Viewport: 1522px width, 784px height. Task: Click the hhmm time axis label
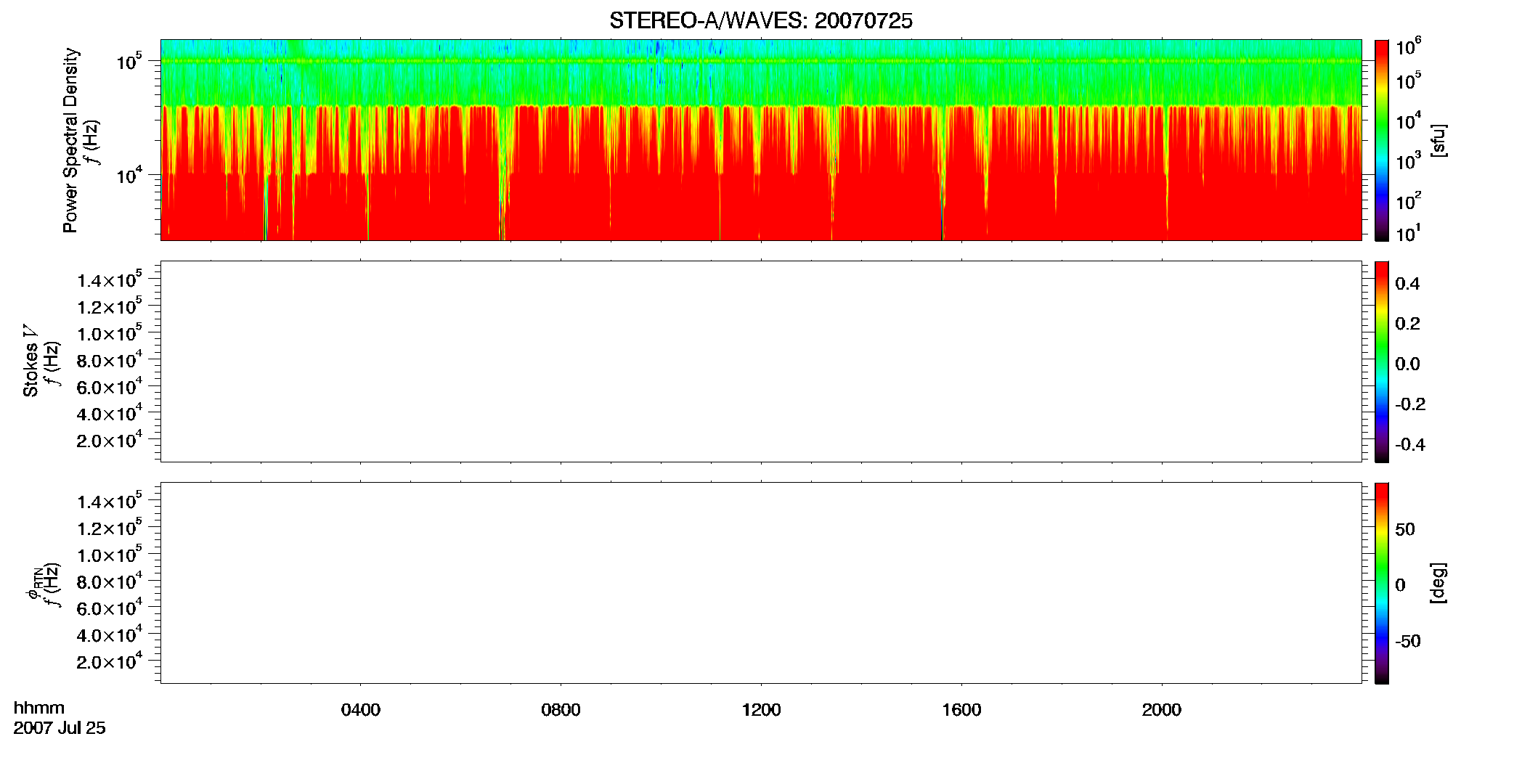click(39, 708)
